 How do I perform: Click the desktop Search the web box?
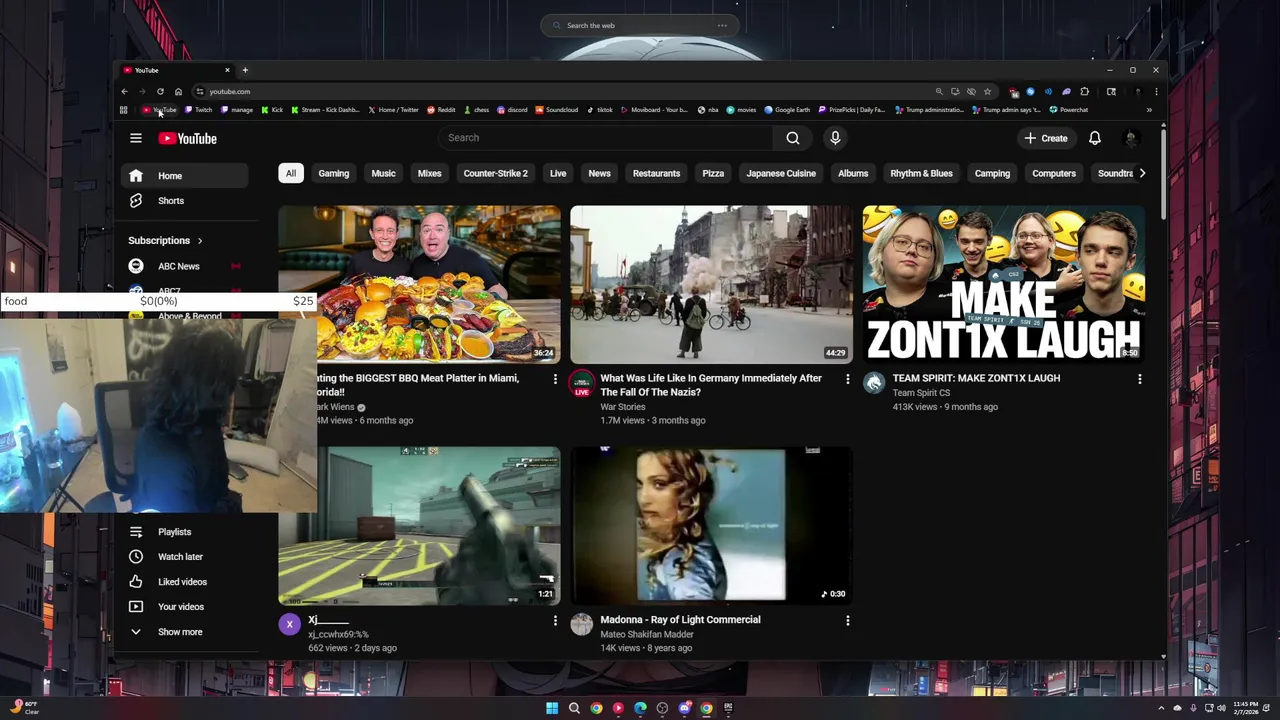click(x=640, y=26)
